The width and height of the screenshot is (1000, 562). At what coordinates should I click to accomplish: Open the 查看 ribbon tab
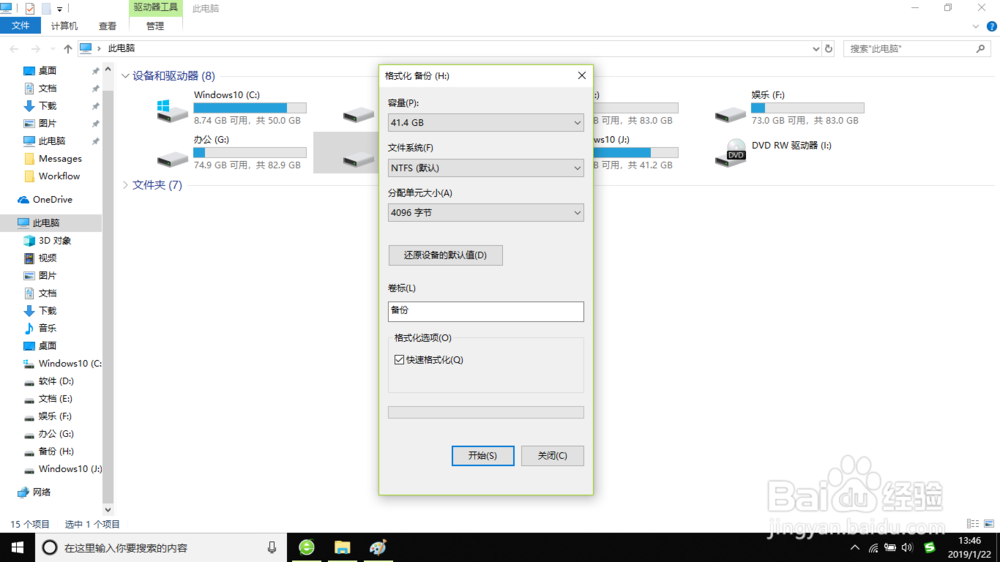(107, 26)
